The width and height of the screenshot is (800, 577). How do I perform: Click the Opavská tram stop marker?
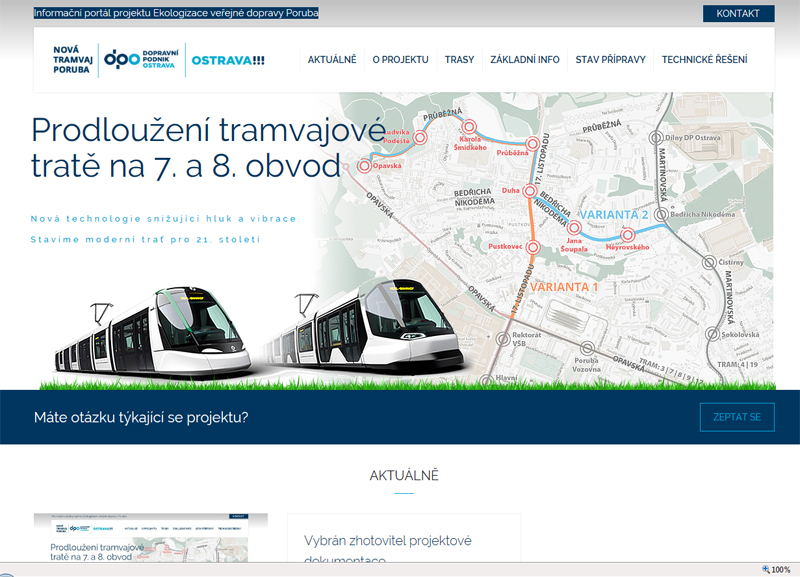point(365,166)
